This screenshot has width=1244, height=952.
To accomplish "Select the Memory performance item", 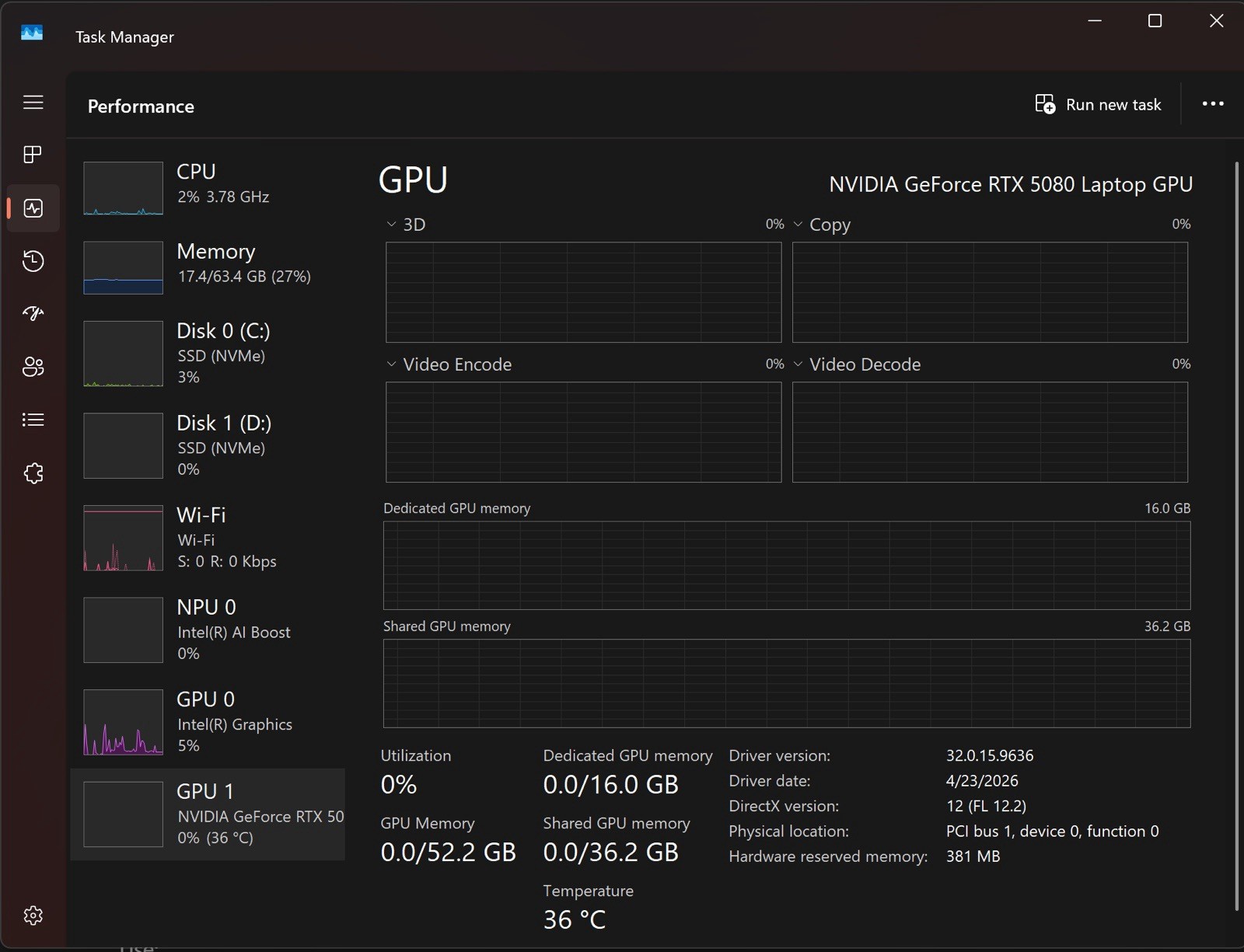I will (208, 267).
